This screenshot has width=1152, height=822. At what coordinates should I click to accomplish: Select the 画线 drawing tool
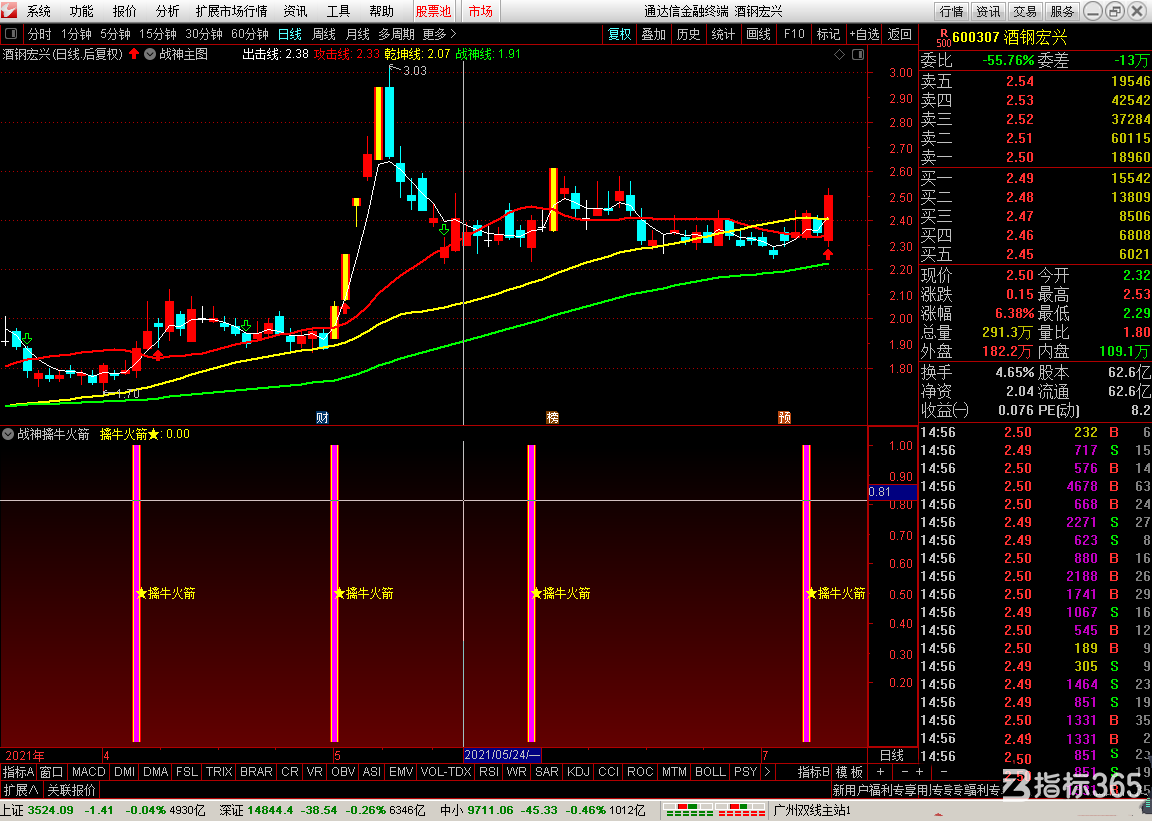(x=759, y=35)
